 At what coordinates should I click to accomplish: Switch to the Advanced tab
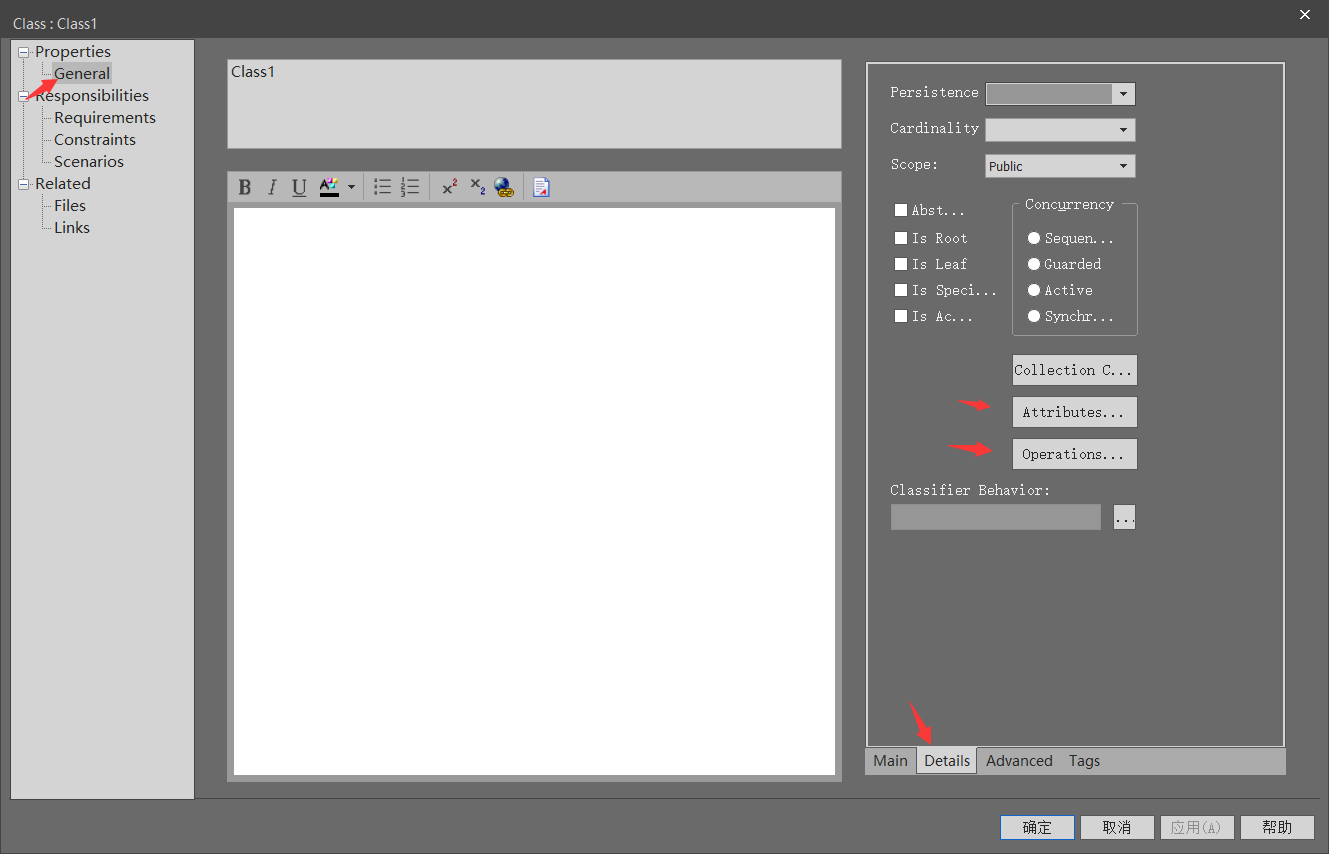pyautogui.click(x=1018, y=760)
